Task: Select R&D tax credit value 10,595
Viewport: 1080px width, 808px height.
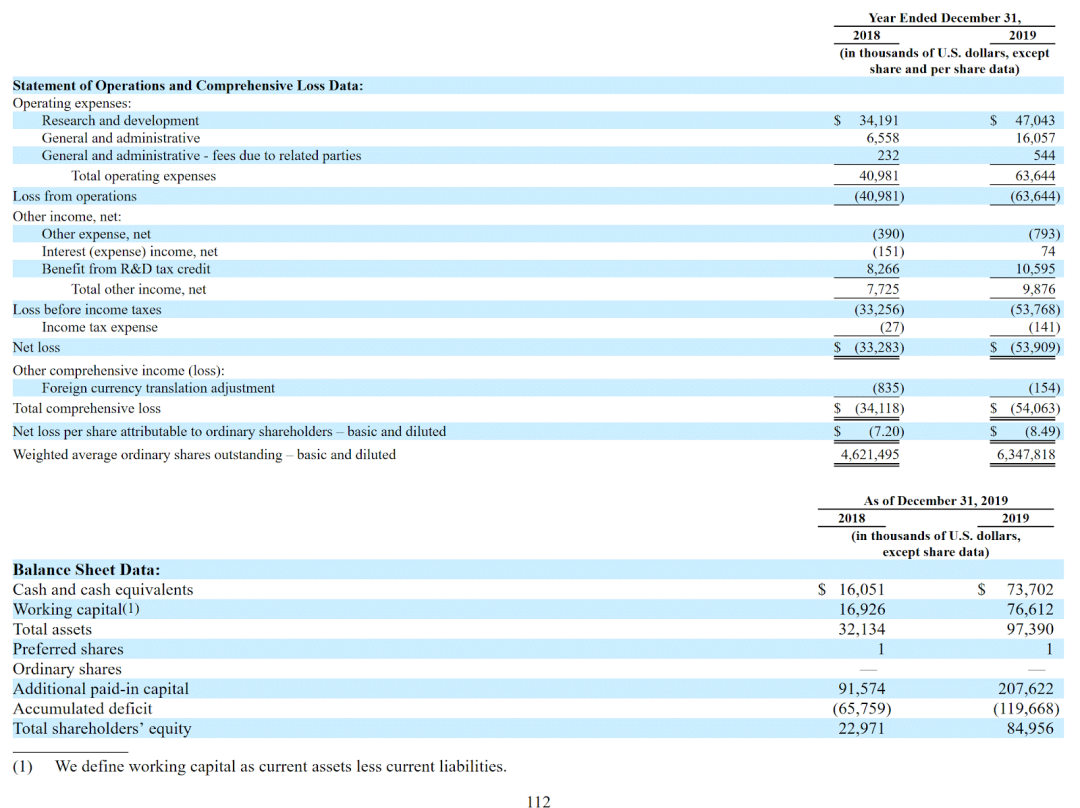Action: coord(1035,269)
